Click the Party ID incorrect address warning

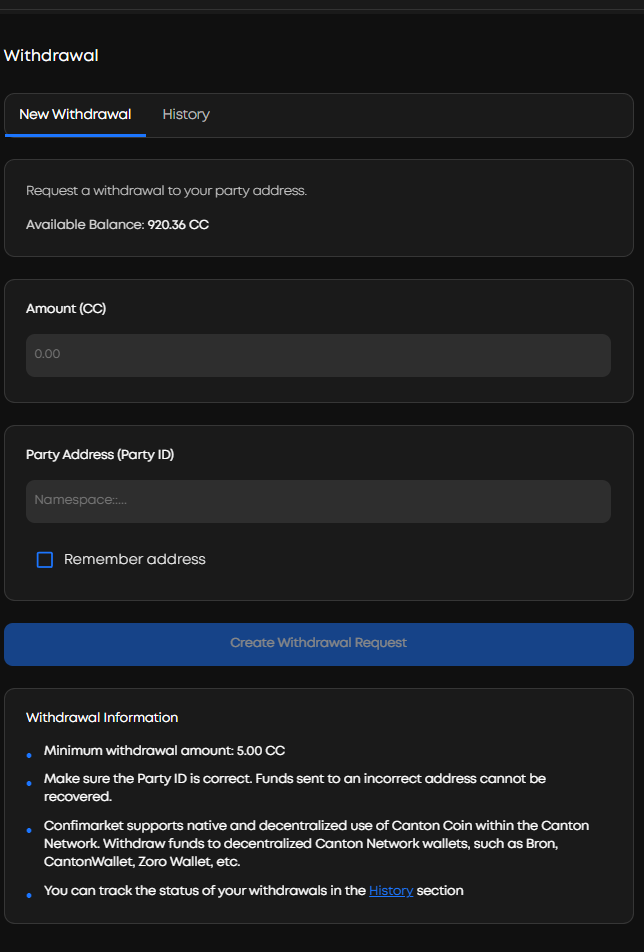[294, 788]
